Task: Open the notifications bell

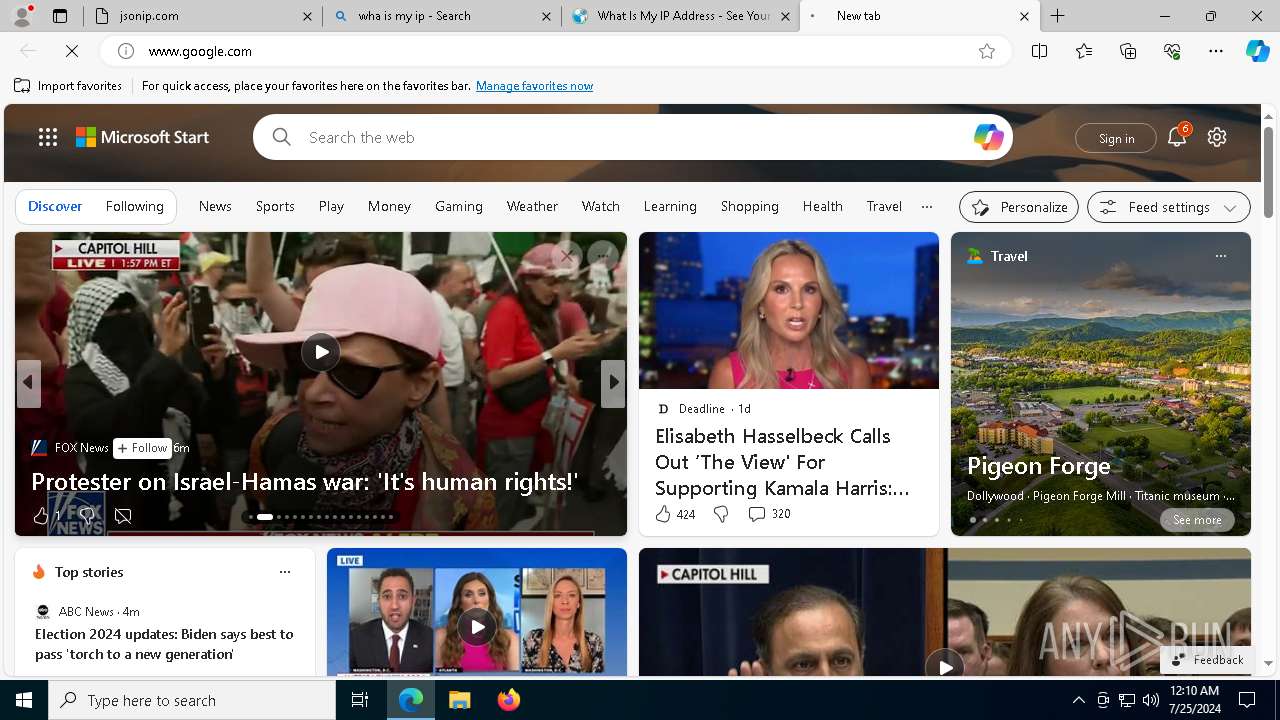Action: point(1177,137)
